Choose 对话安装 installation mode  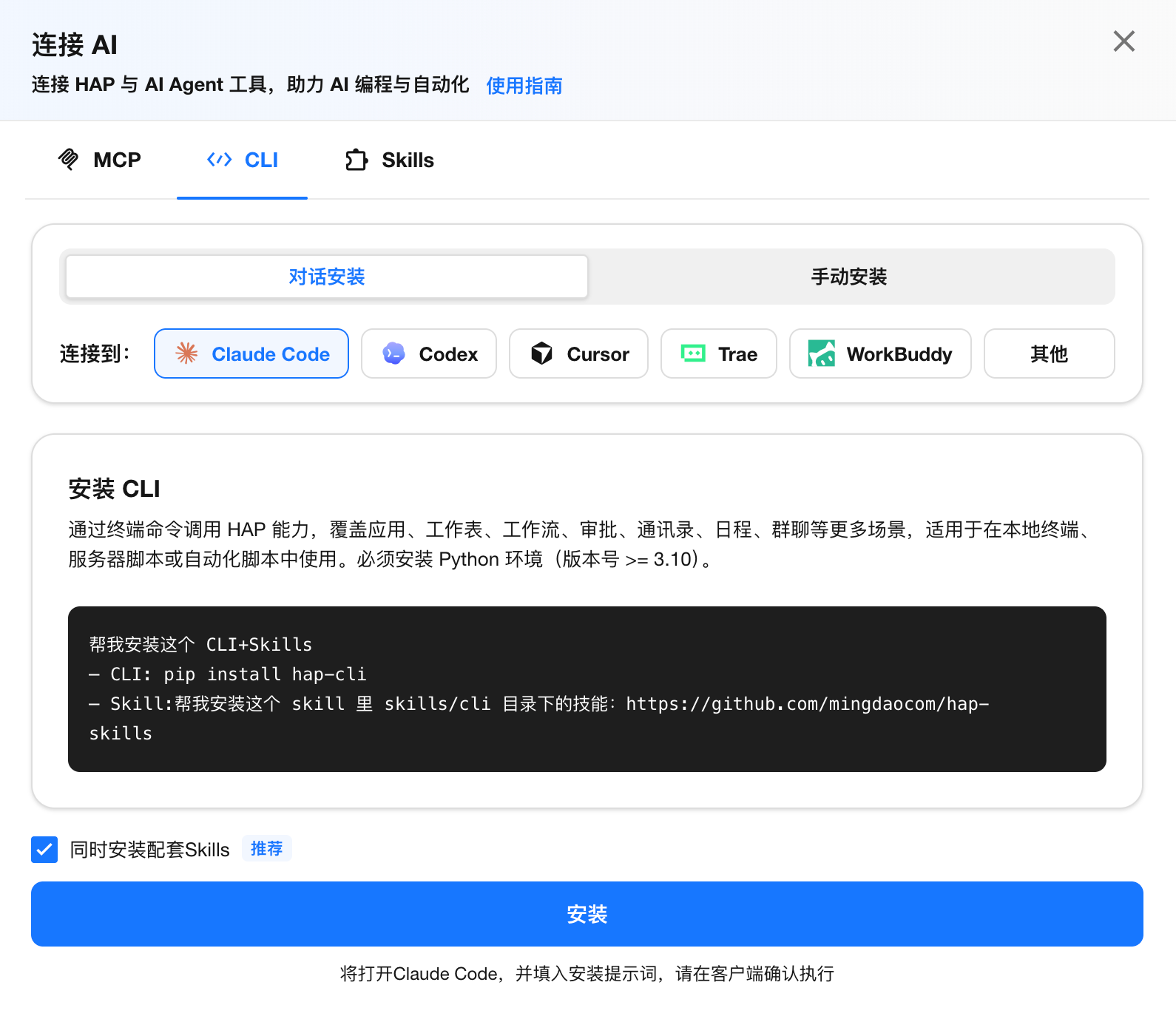pos(327,277)
